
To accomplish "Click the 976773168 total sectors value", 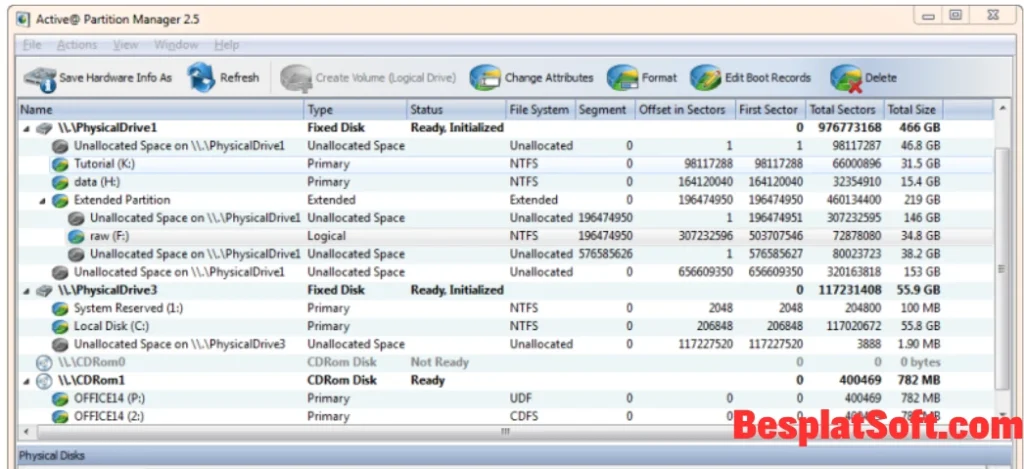I will coord(850,128).
